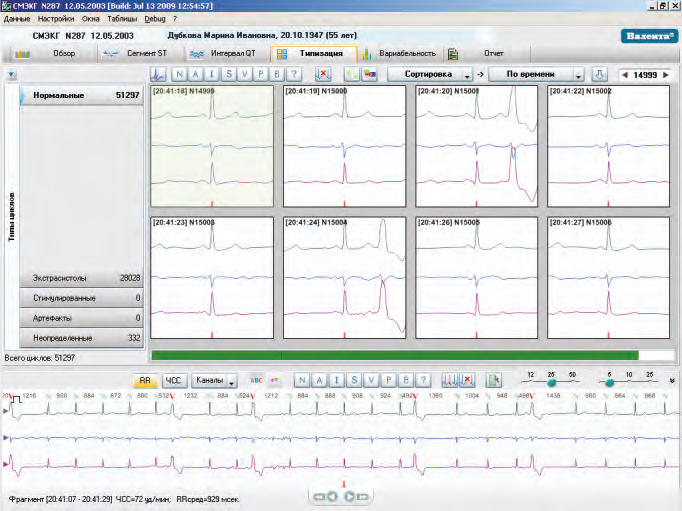This screenshot has height=511, width=682.
Task: Click the sort direction icon after По времени
Action: pyautogui.click(x=600, y=74)
